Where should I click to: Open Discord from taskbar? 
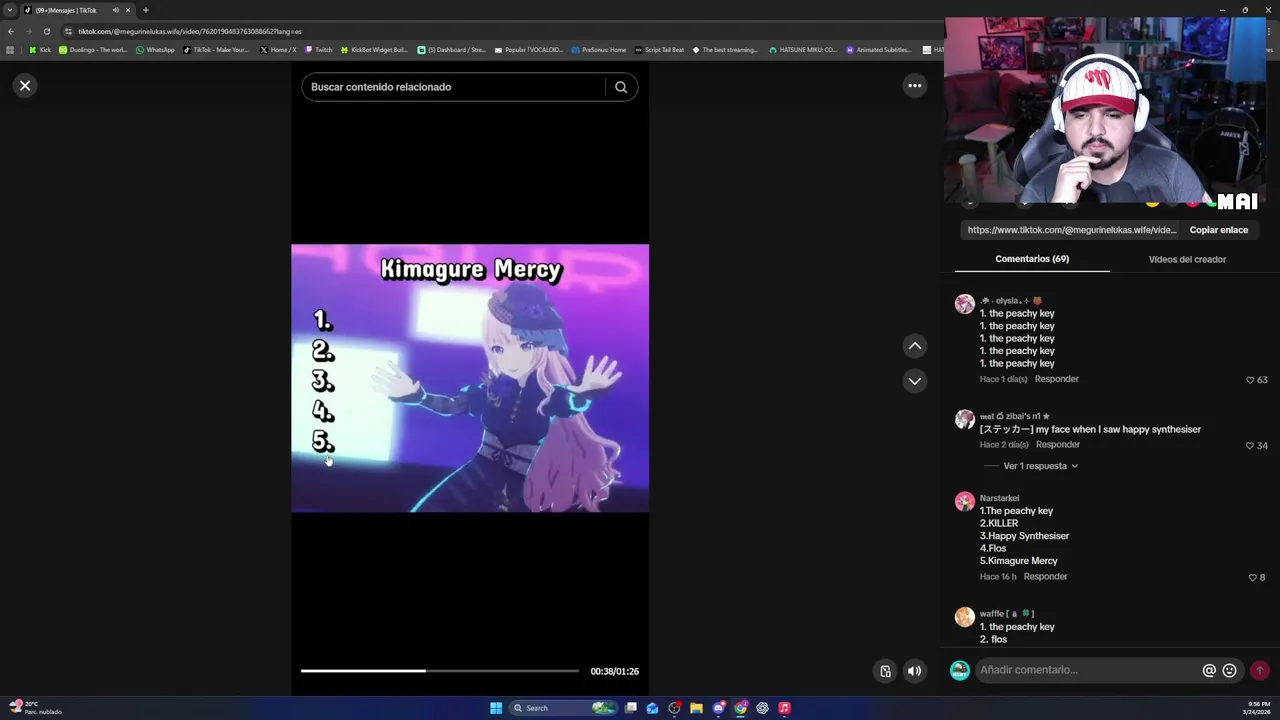(x=718, y=708)
